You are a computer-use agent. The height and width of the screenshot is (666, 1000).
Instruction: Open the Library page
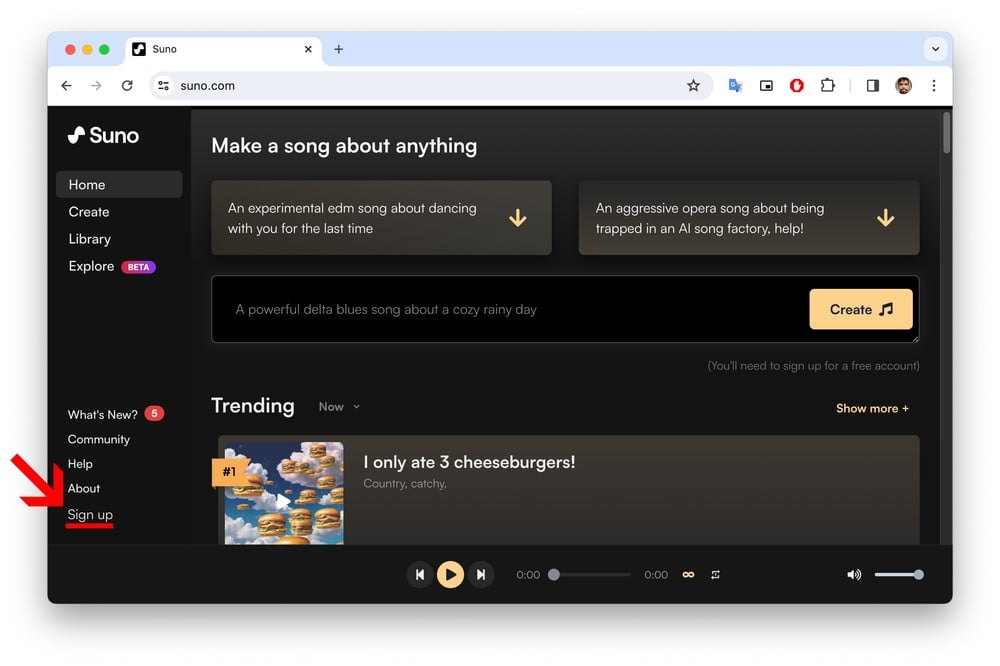pos(90,239)
